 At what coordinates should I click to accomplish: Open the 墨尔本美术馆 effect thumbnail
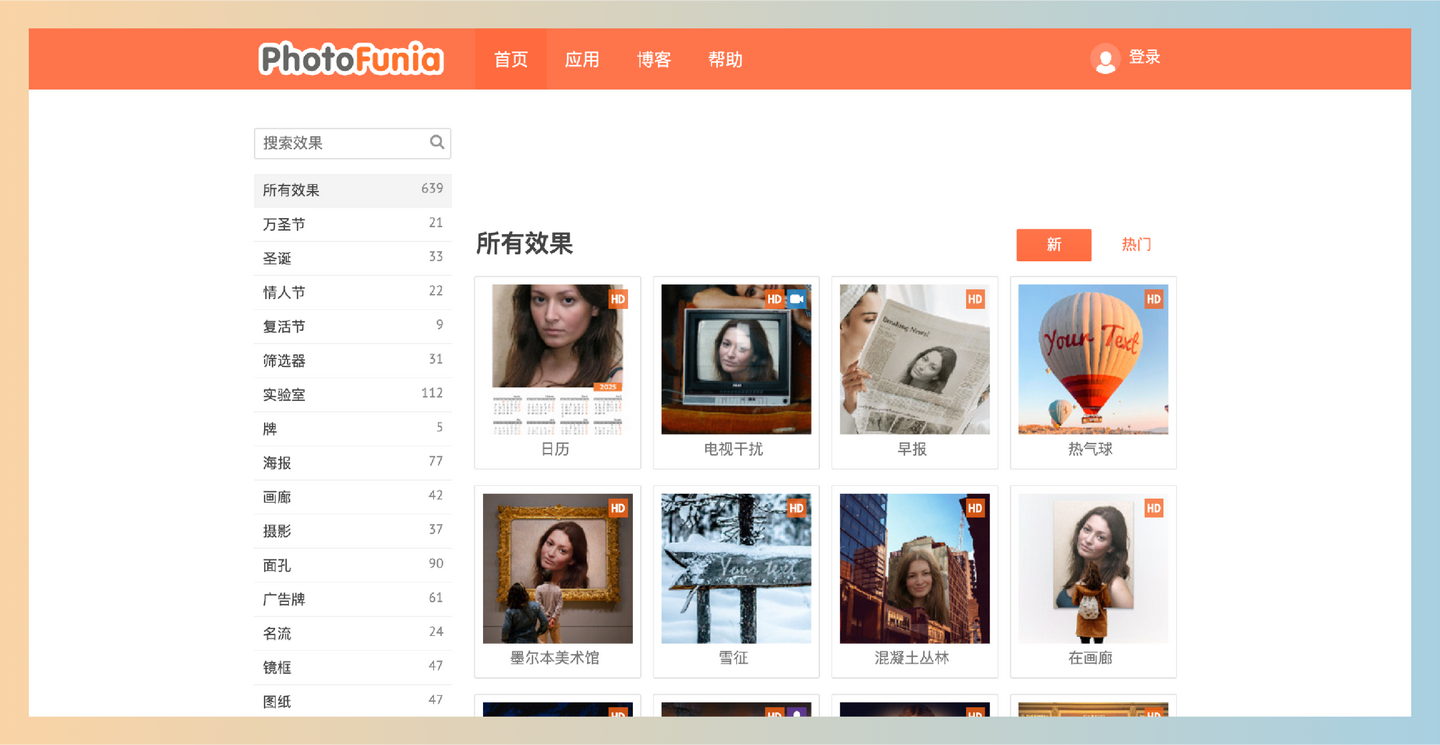click(557, 567)
